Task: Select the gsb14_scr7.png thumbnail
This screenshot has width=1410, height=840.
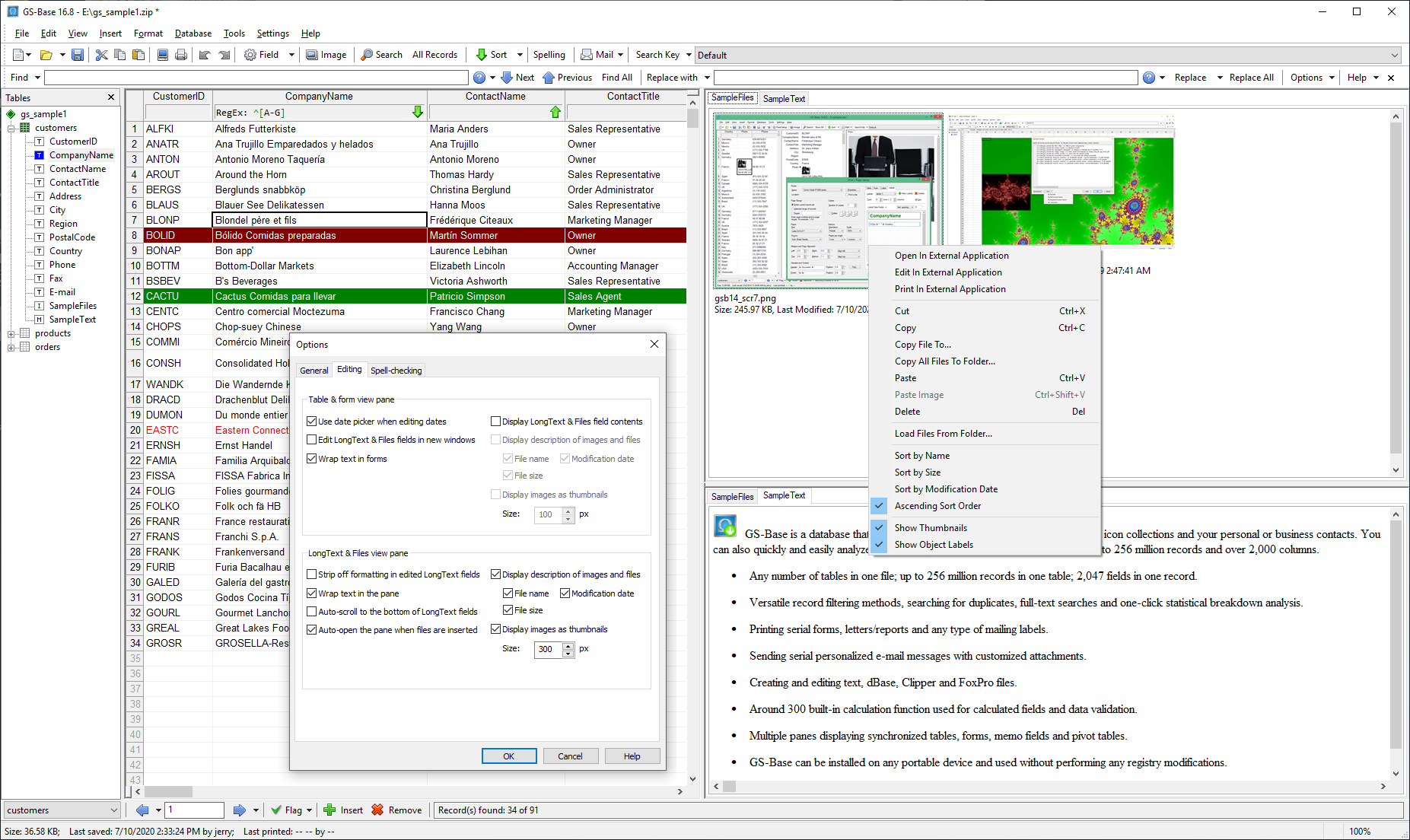Action: [x=829, y=202]
